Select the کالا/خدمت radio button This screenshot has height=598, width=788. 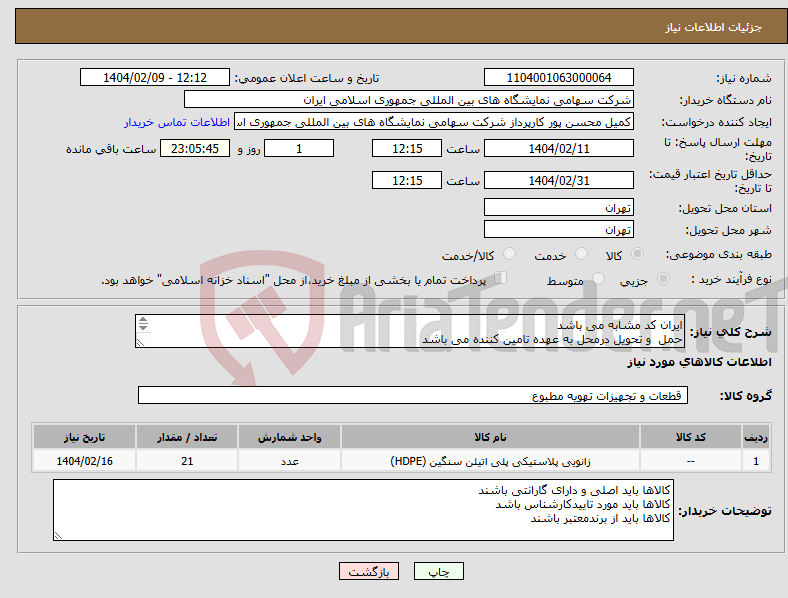click(x=509, y=254)
